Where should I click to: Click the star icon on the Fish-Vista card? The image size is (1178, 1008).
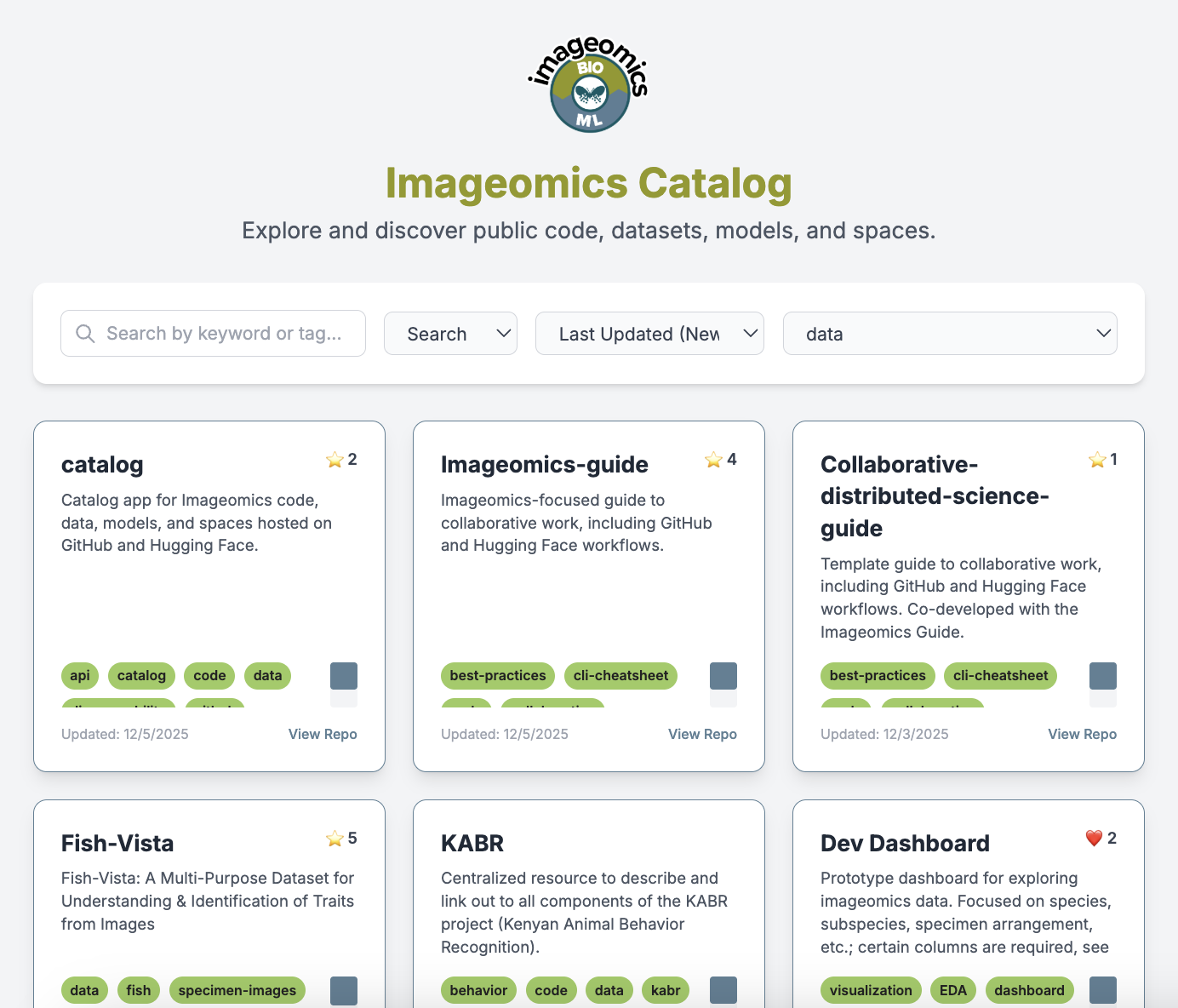coord(335,839)
